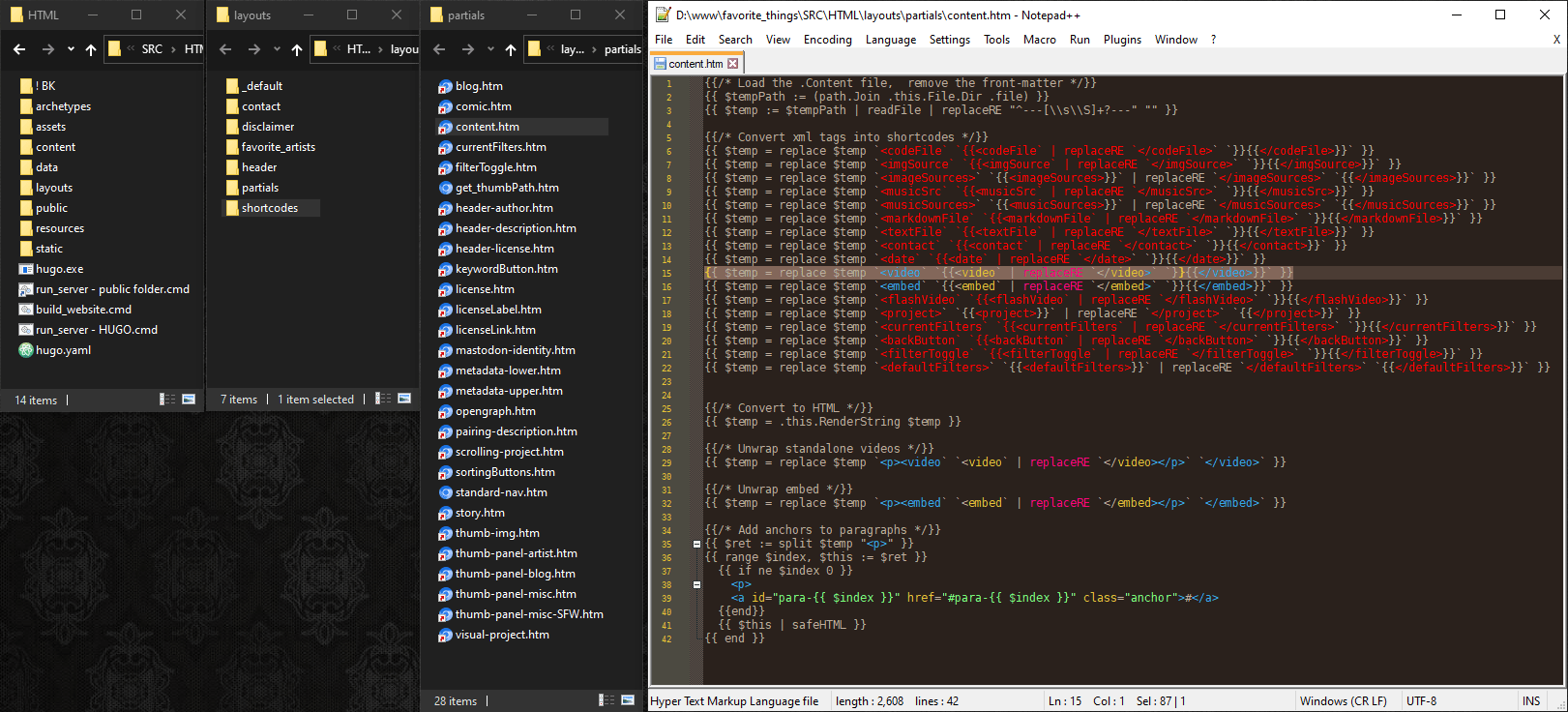Toggle INS insert mode in Notepad++ status bar

point(1530,701)
